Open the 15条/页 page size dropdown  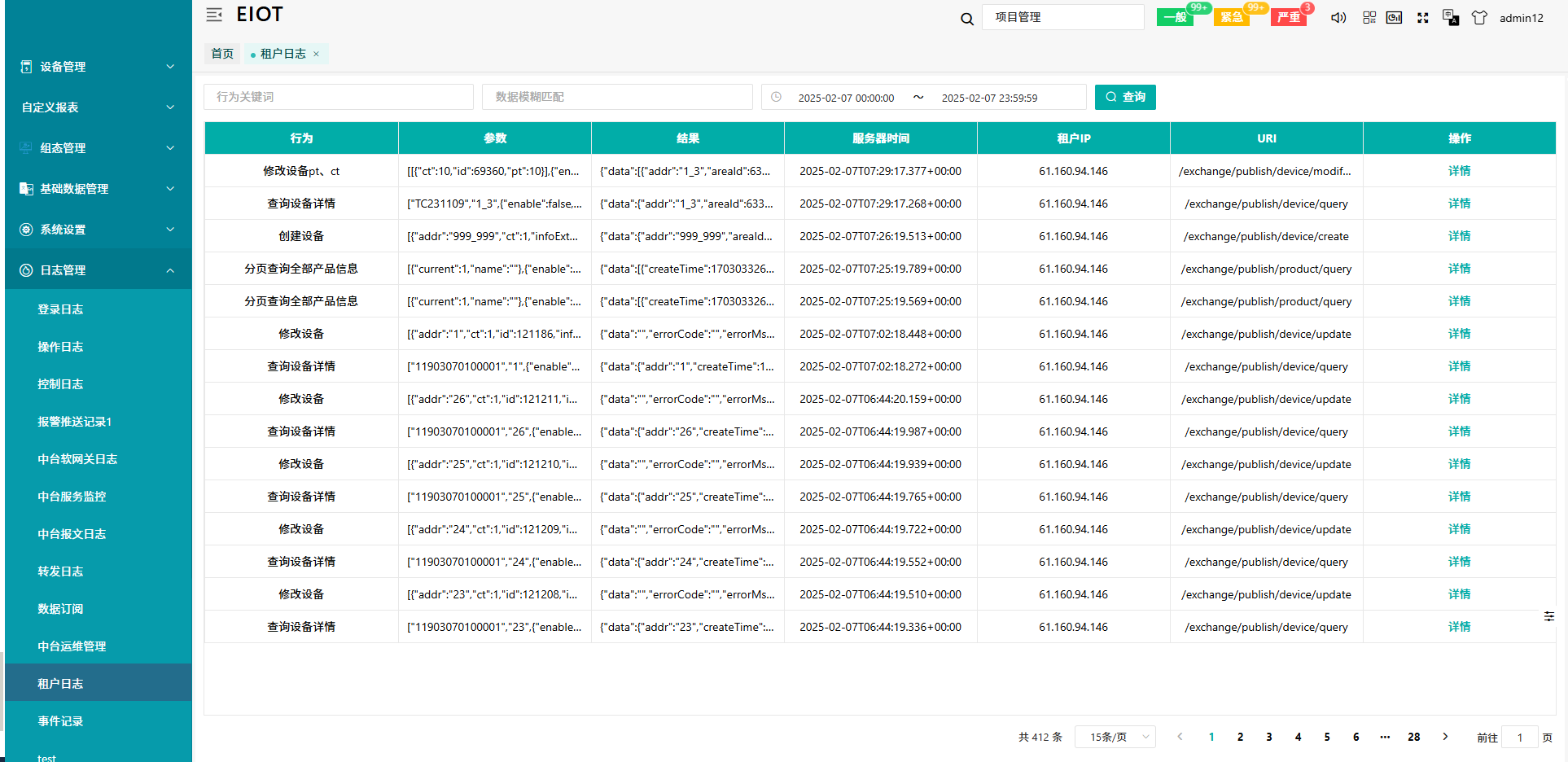tap(1115, 737)
